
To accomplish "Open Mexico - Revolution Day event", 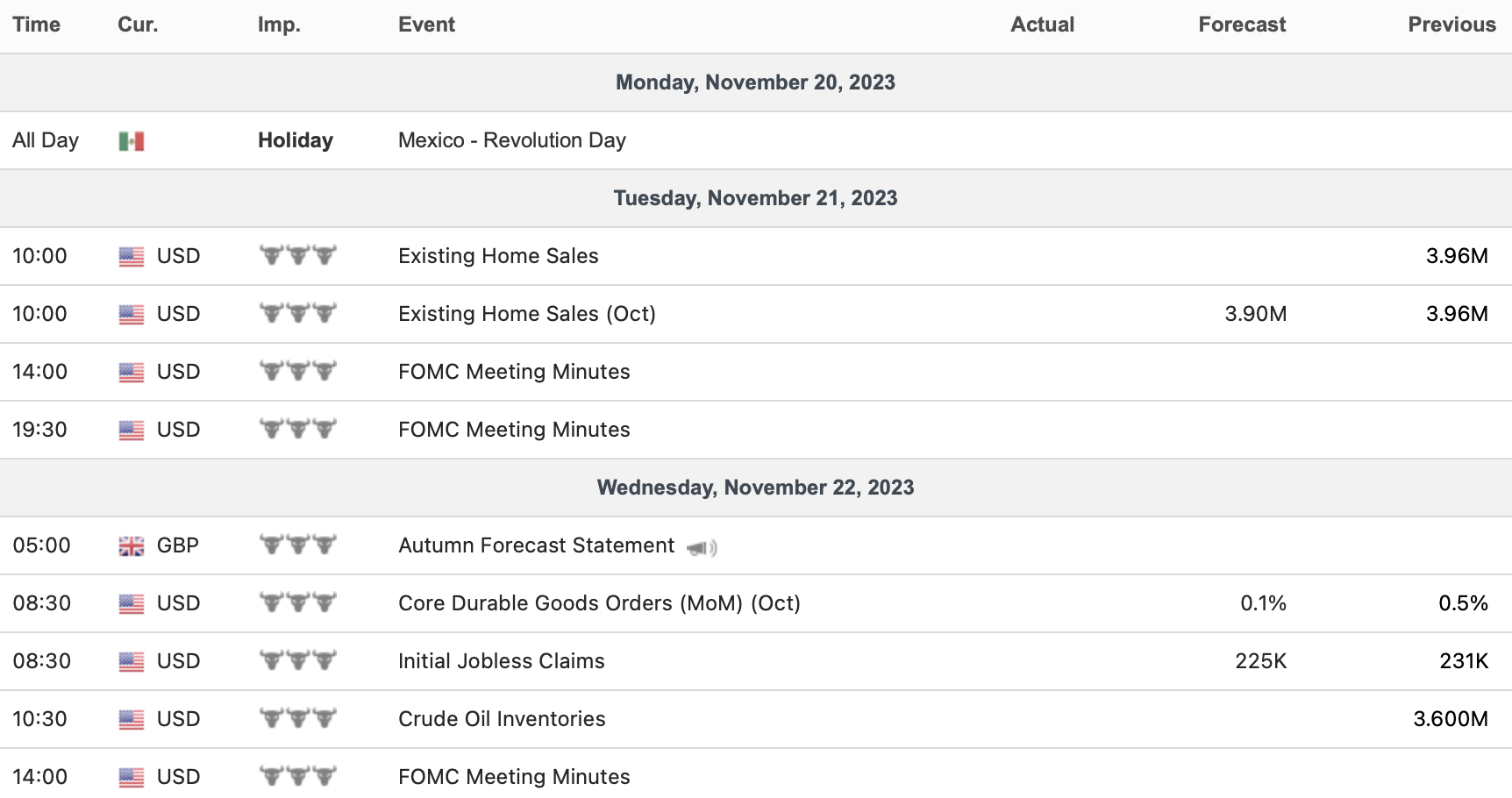I will [x=511, y=140].
